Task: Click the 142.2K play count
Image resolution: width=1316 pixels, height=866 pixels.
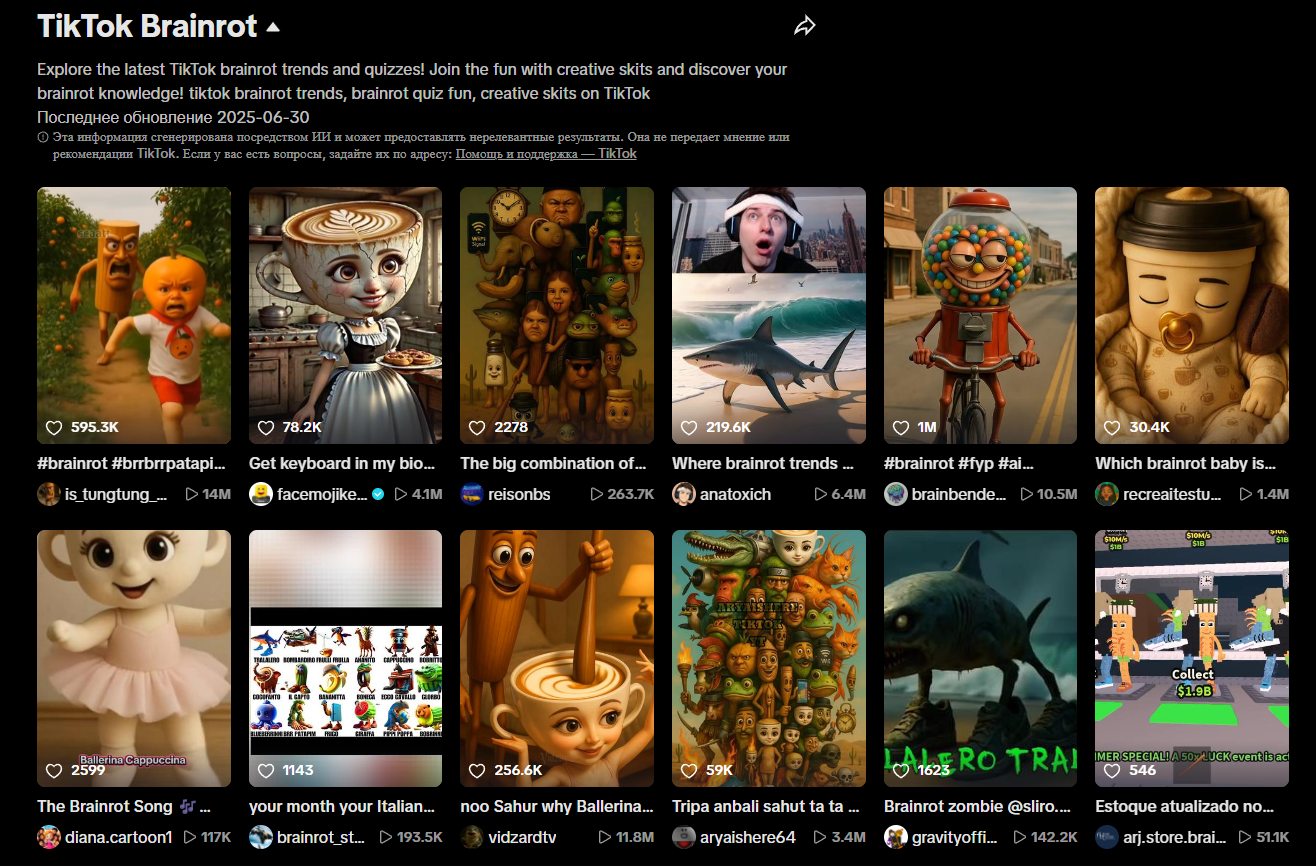Action: tap(1045, 837)
